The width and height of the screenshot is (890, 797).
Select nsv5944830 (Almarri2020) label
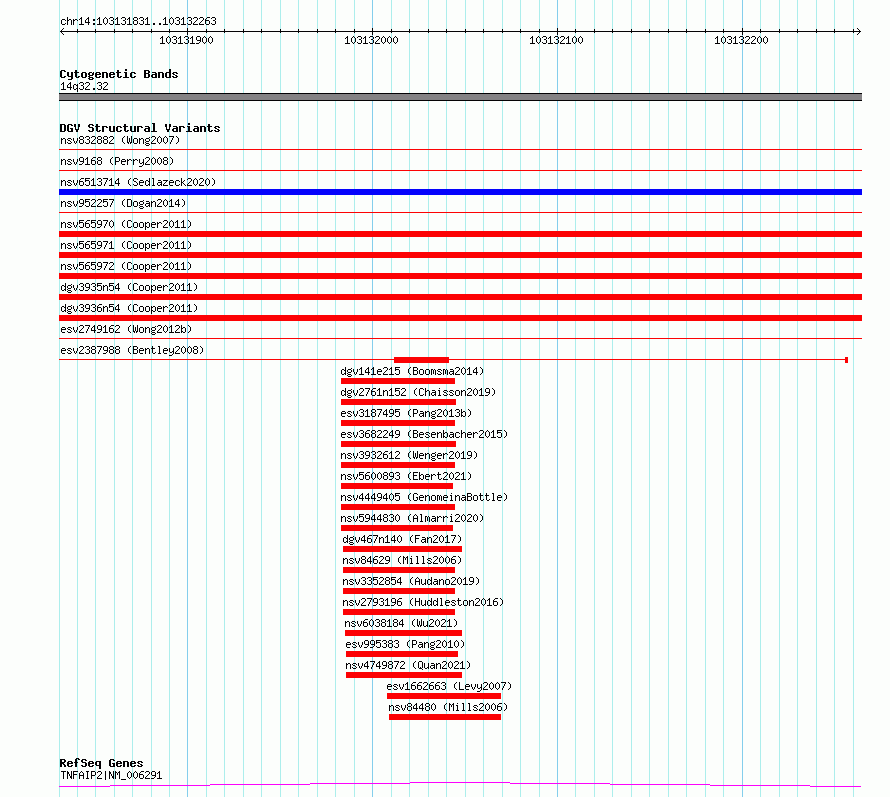tap(412, 518)
